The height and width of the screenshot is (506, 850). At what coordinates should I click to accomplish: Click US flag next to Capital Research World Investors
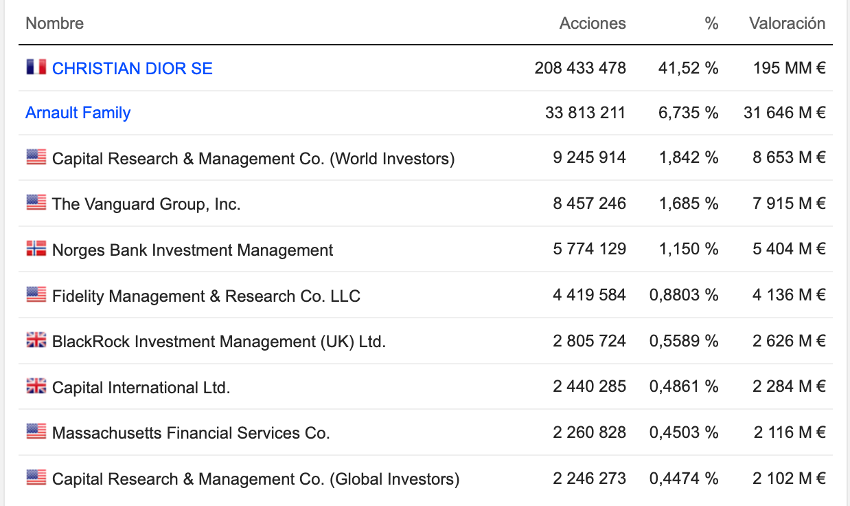pos(36,157)
